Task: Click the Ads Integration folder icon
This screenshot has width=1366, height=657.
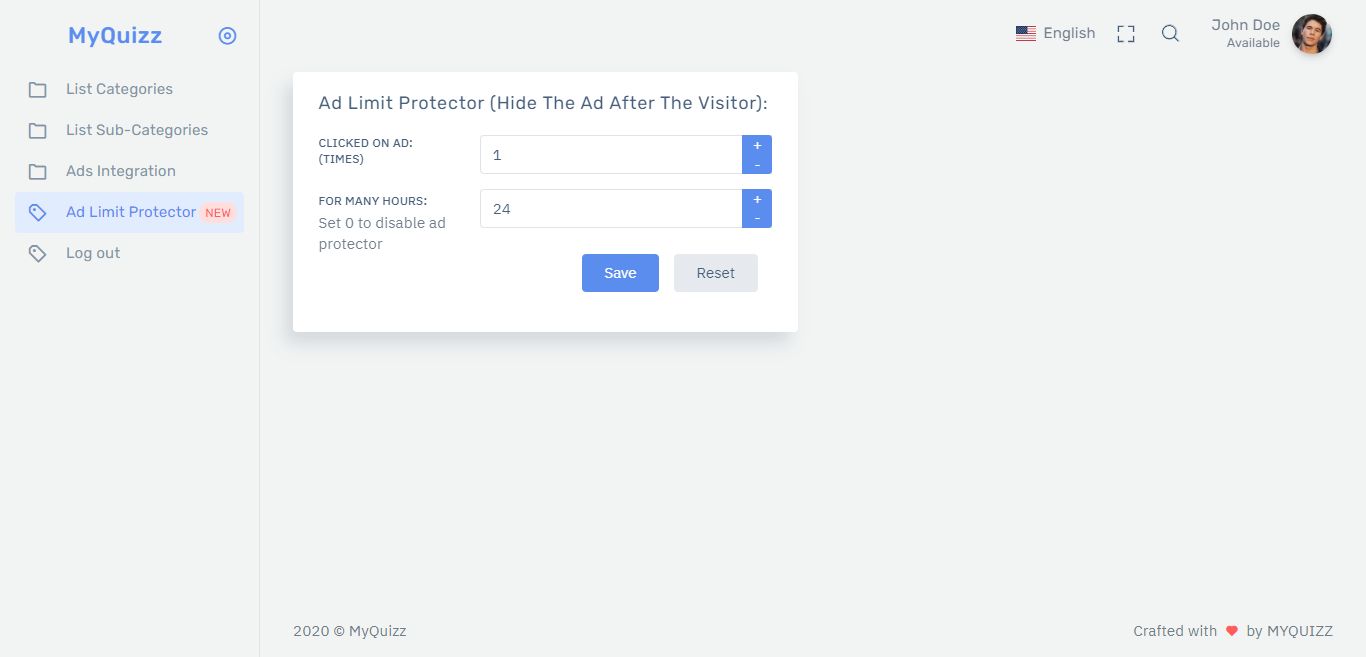Action: pos(37,172)
